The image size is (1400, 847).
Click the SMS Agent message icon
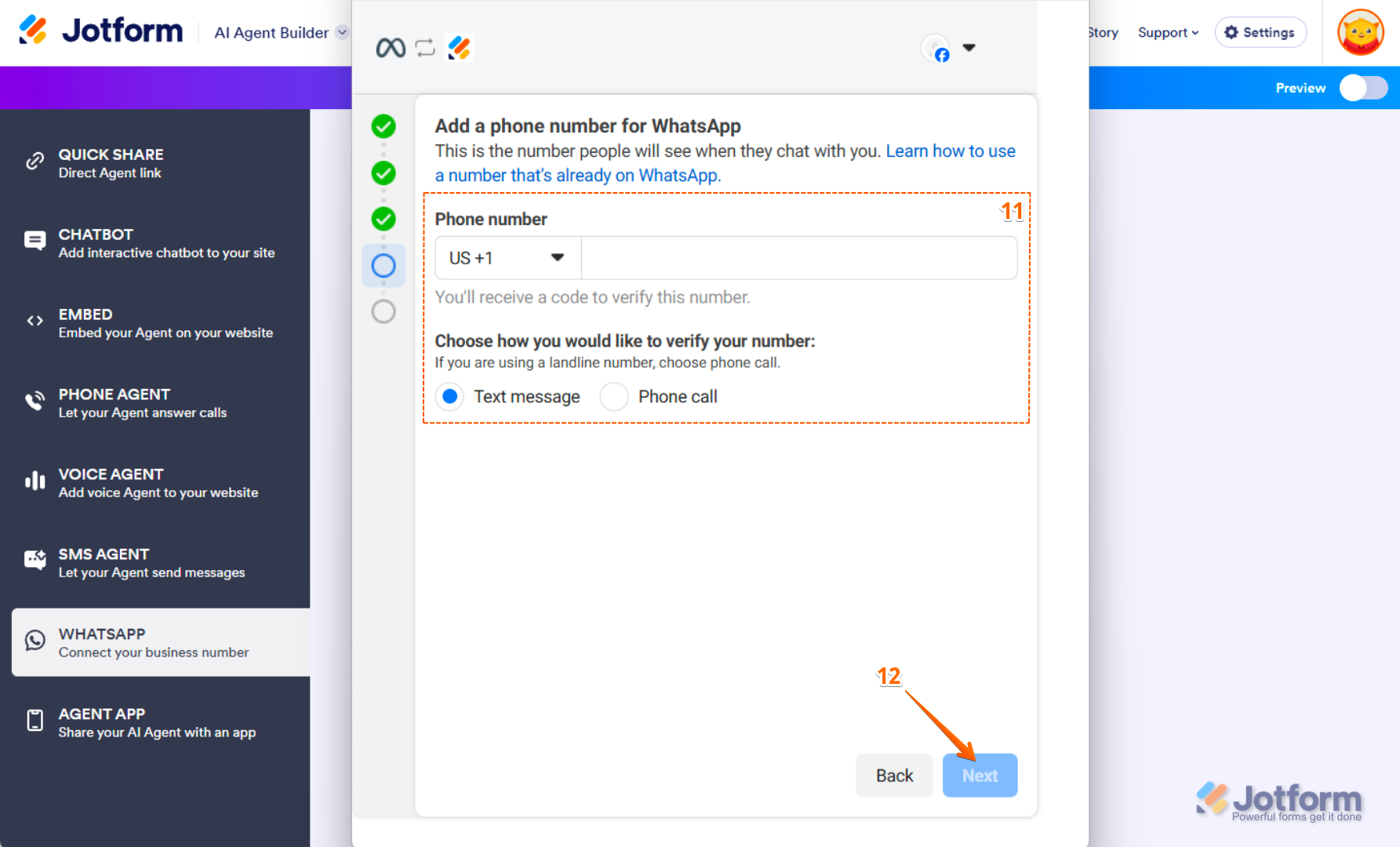[x=35, y=560]
